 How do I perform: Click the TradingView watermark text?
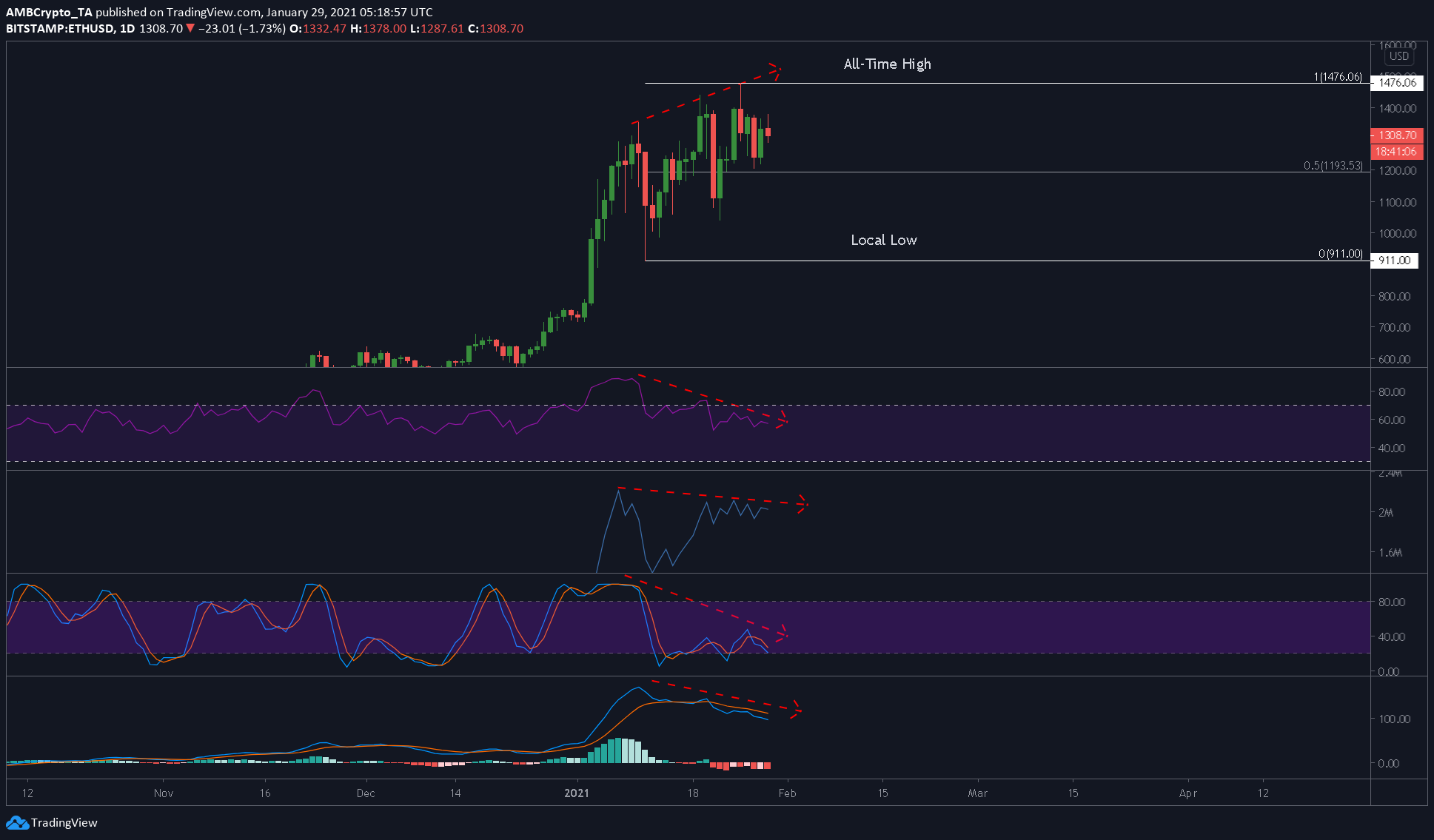tap(64, 823)
